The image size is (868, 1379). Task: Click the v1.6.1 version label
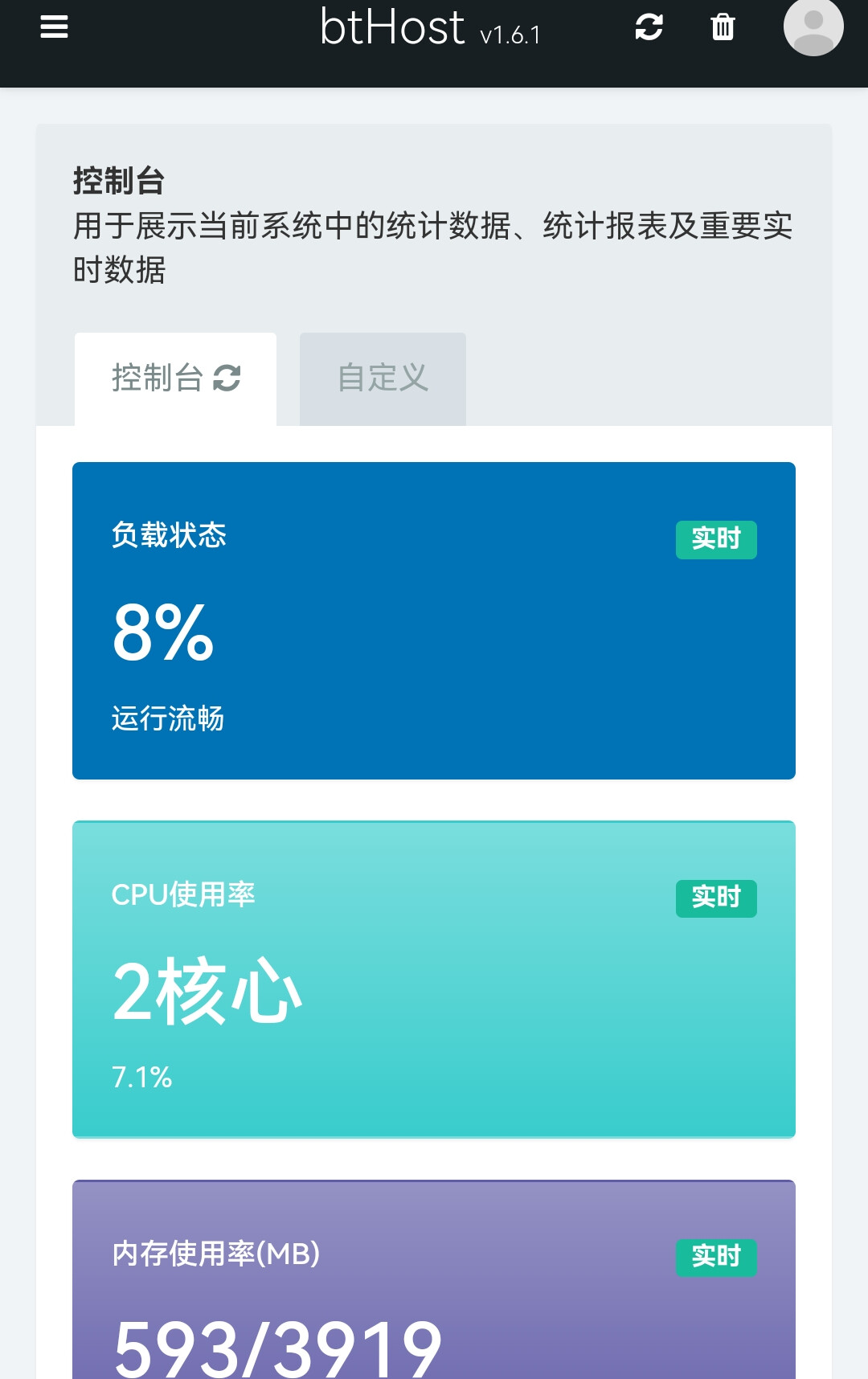[510, 35]
